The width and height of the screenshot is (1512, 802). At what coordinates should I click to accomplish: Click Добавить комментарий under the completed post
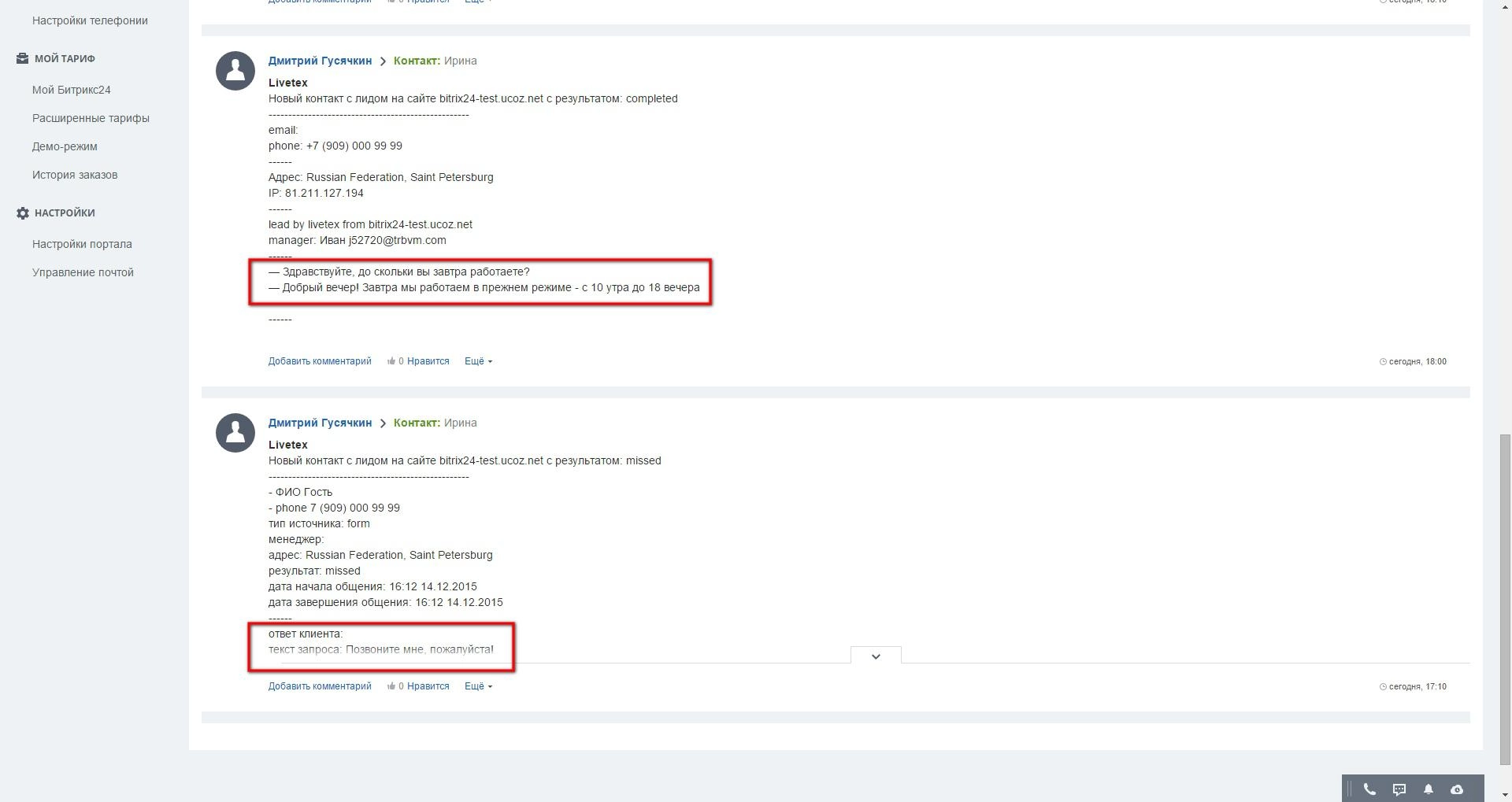(320, 361)
